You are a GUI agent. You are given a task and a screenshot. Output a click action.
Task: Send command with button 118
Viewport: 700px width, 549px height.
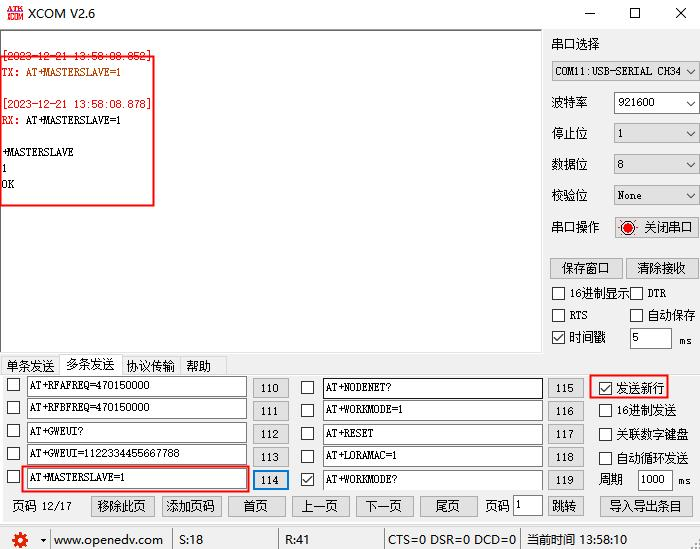pyautogui.click(x=566, y=457)
